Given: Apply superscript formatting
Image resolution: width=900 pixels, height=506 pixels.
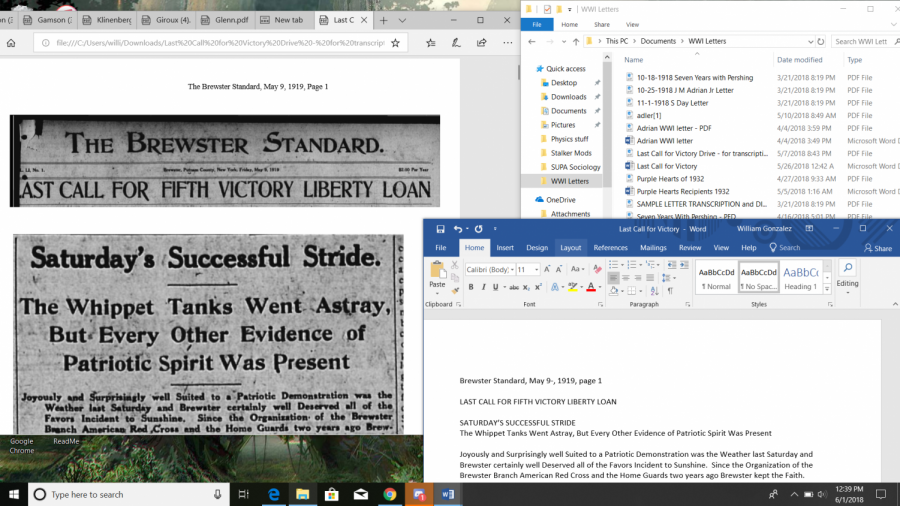Looking at the screenshot, I should coord(538,287).
